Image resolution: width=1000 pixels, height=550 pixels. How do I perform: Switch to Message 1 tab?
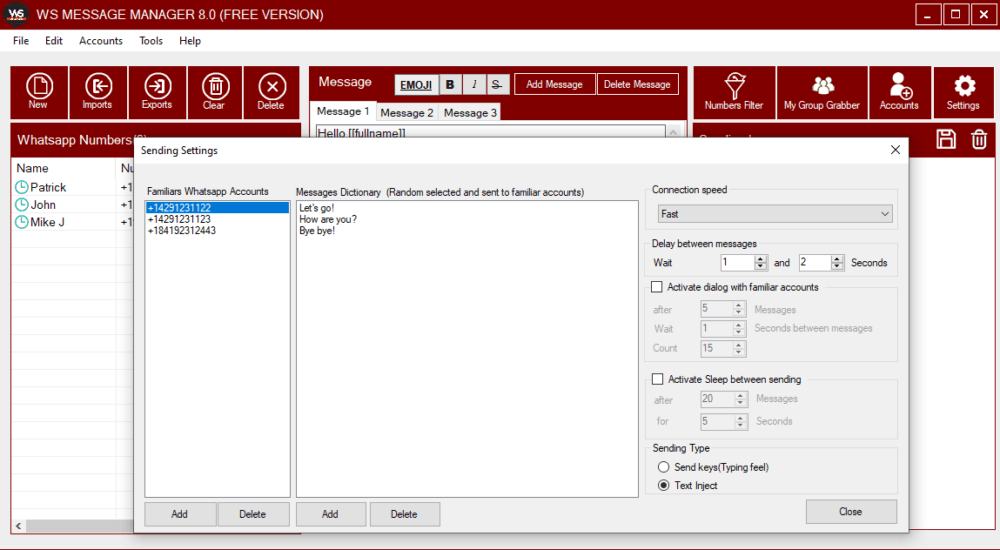click(343, 111)
